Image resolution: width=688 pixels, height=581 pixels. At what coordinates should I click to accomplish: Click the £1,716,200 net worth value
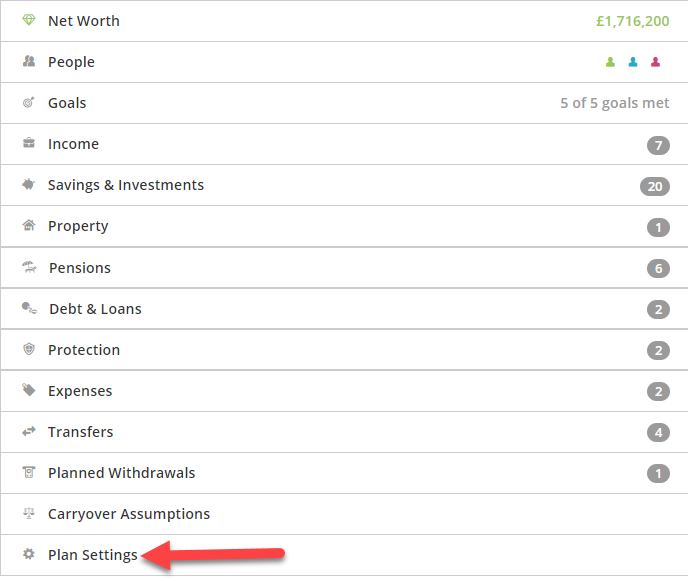click(632, 21)
